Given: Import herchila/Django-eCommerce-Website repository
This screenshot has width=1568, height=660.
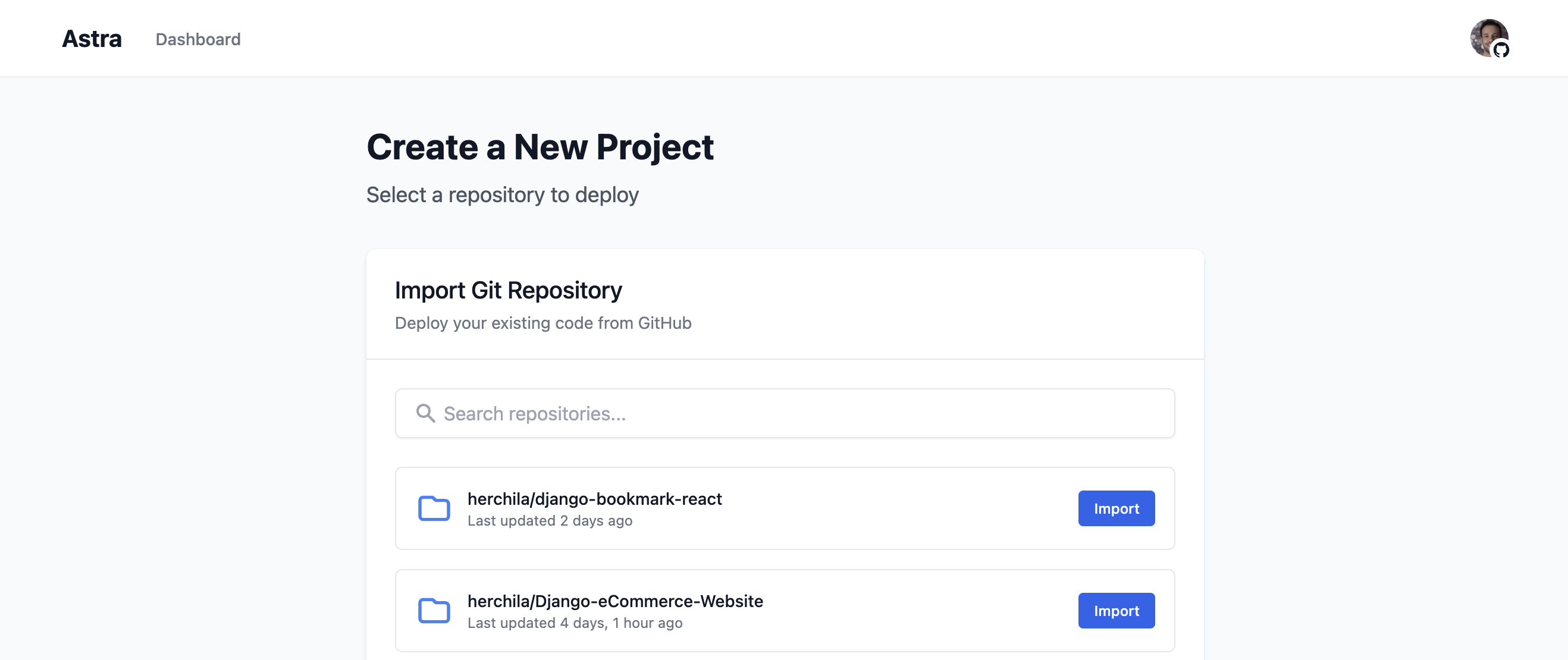Looking at the screenshot, I should pyautogui.click(x=1117, y=610).
